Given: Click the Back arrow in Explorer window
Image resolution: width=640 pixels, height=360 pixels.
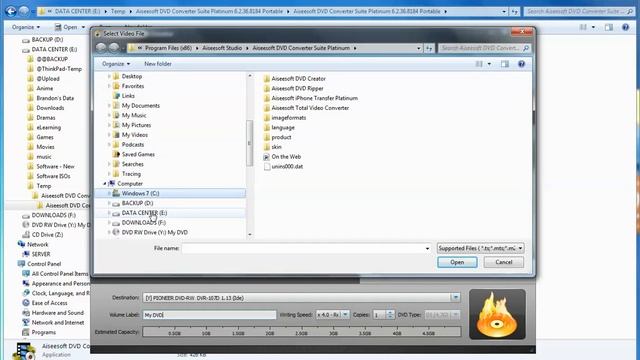Looking at the screenshot, I should click(11, 11).
